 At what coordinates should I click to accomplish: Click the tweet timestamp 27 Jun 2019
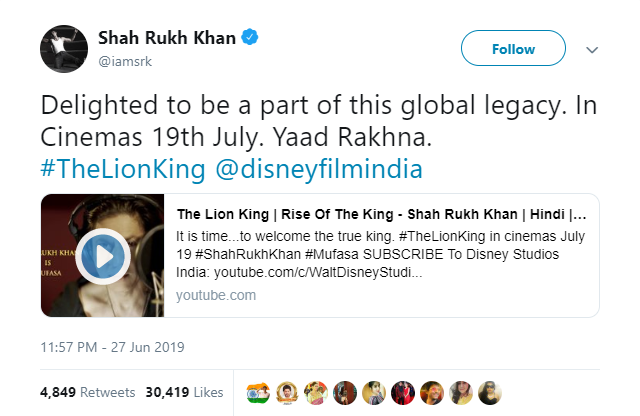click(x=113, y=349)
